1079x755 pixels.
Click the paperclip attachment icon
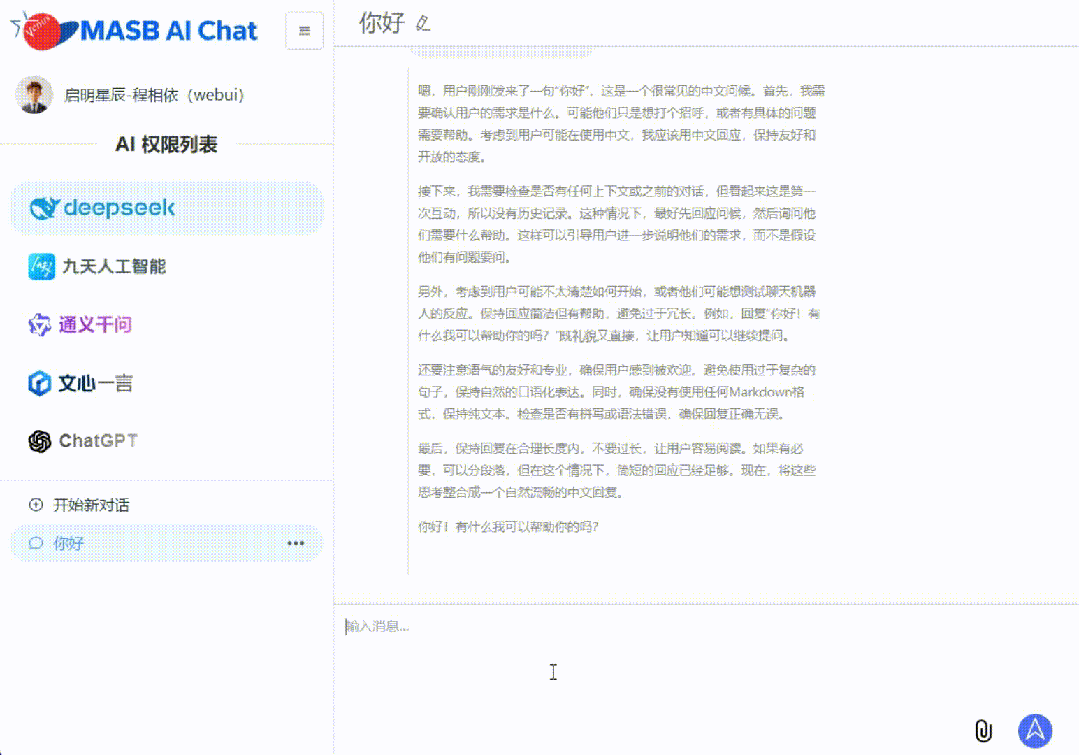coord(985,731)
